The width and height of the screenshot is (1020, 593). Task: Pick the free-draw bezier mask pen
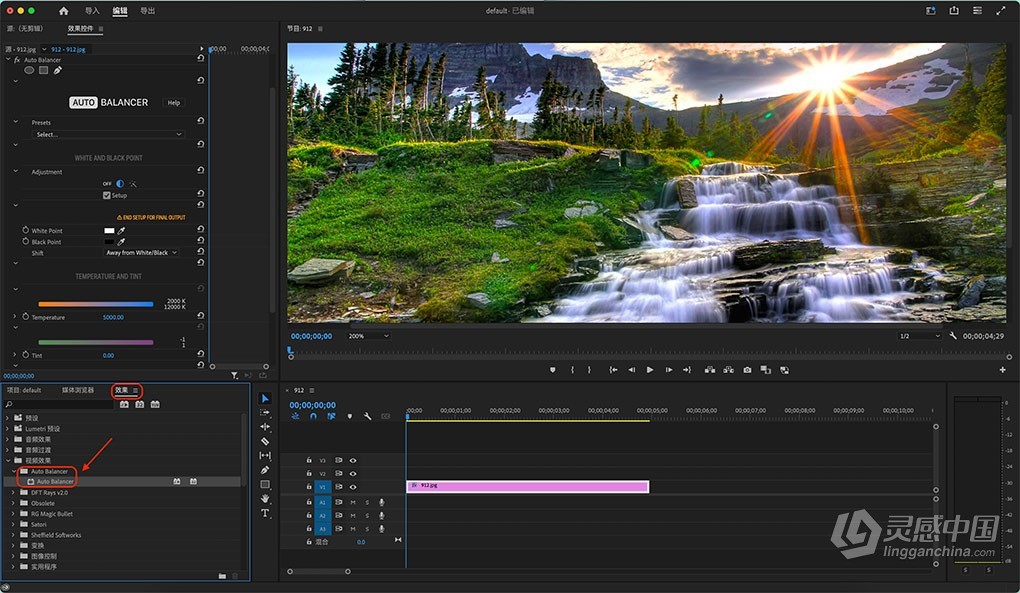tap(58, 70)
